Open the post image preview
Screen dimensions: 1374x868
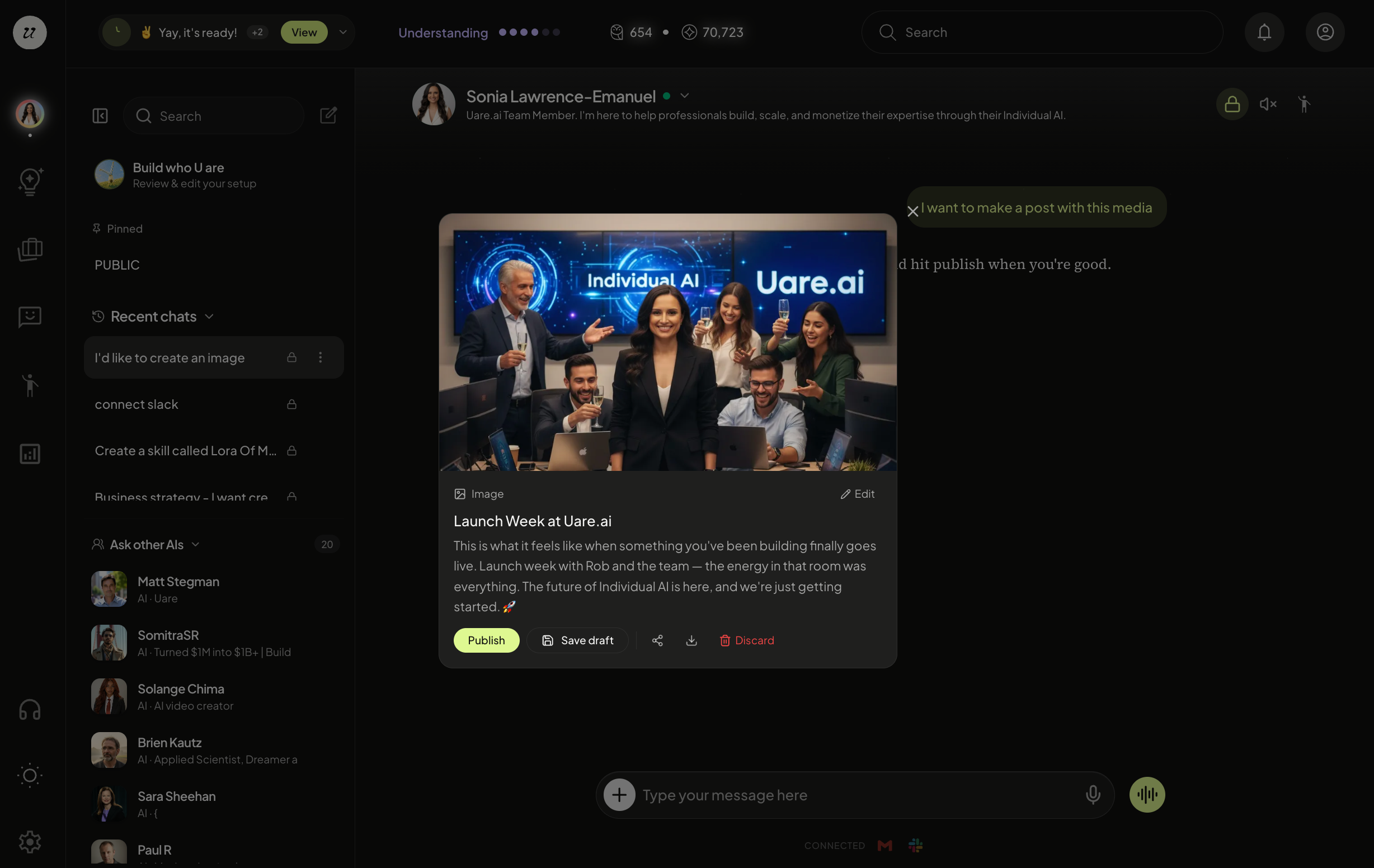[x=667, y=342]
